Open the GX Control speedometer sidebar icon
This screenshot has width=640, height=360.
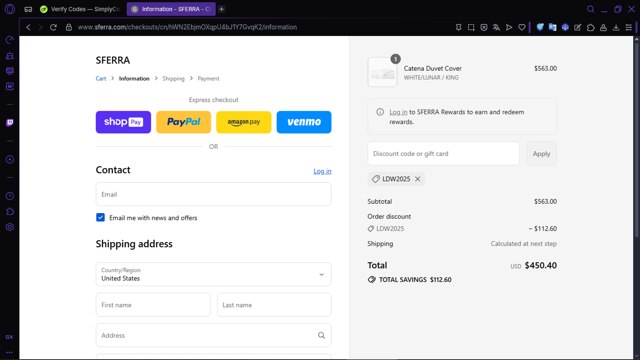coord(10,40)
